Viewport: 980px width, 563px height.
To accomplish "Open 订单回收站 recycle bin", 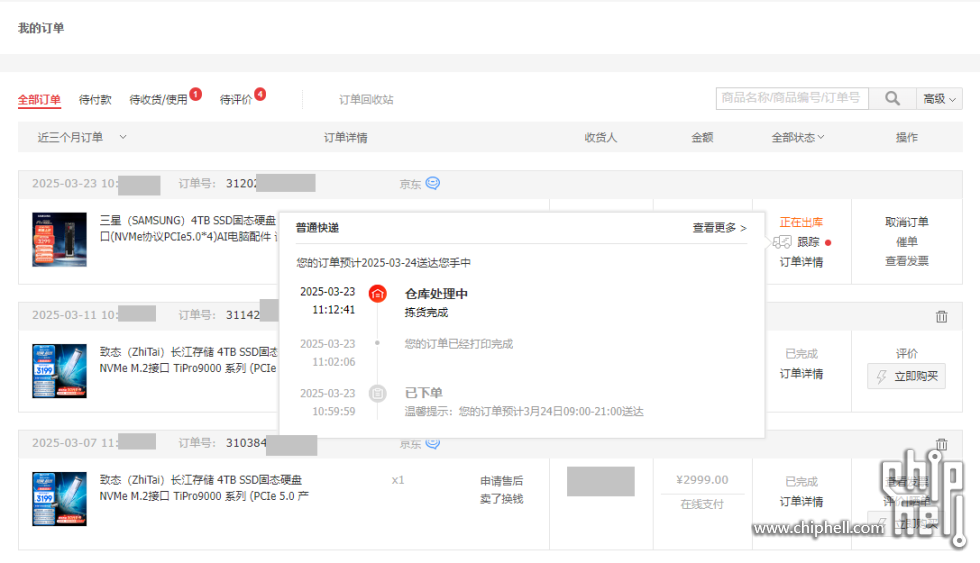I will 366,99.
